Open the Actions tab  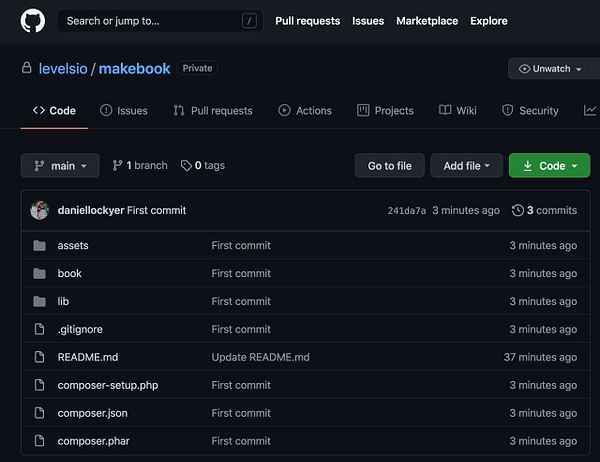pyautogui.click(x=305, y=111)
